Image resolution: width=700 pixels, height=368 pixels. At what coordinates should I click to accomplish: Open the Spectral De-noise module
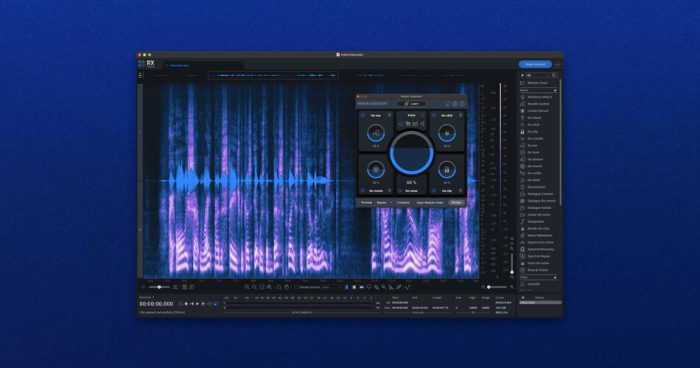click(x=540, y=243)
